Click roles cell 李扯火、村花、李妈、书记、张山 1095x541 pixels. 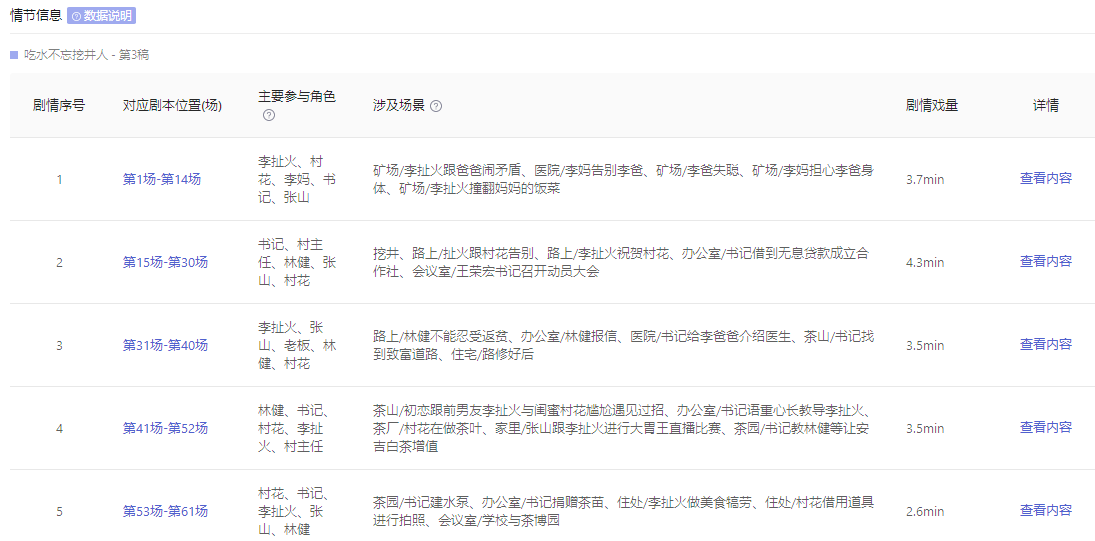click(297, 179)
